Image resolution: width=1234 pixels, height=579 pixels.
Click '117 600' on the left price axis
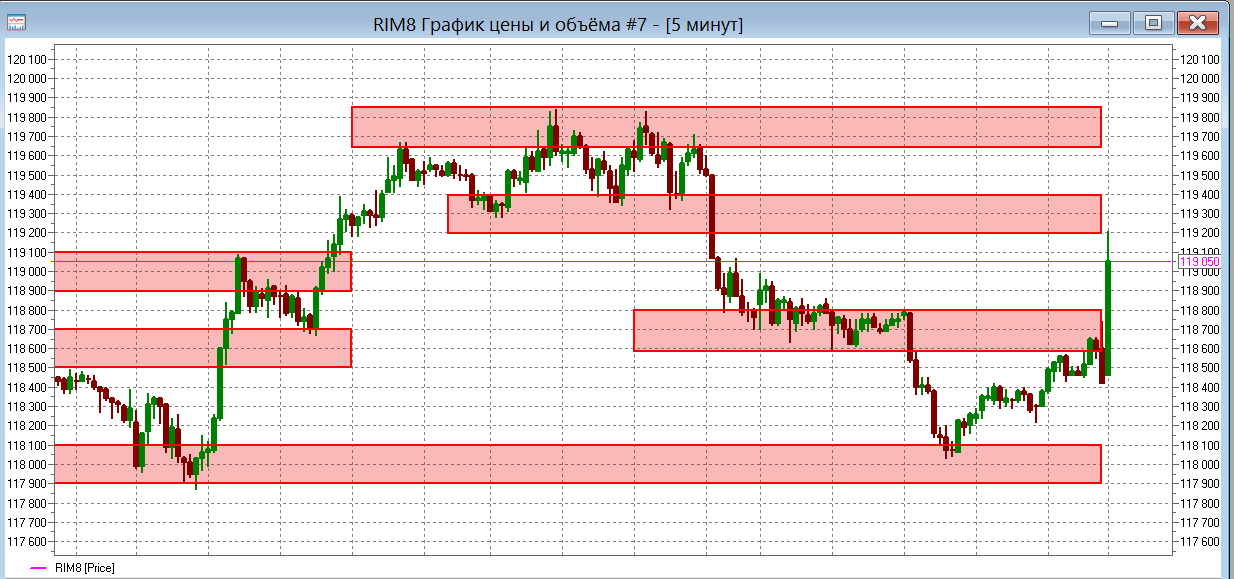(x=28, y=542)
